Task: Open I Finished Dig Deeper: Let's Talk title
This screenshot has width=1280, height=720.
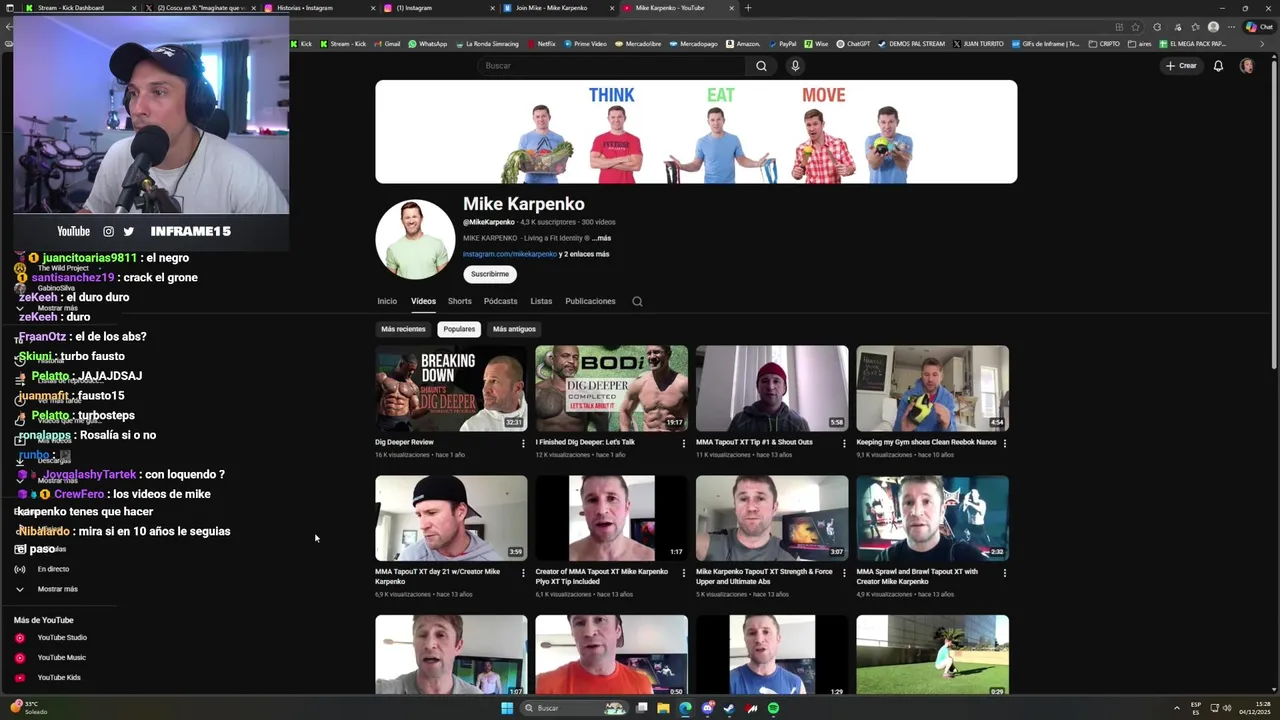Action: pos(585,442)
